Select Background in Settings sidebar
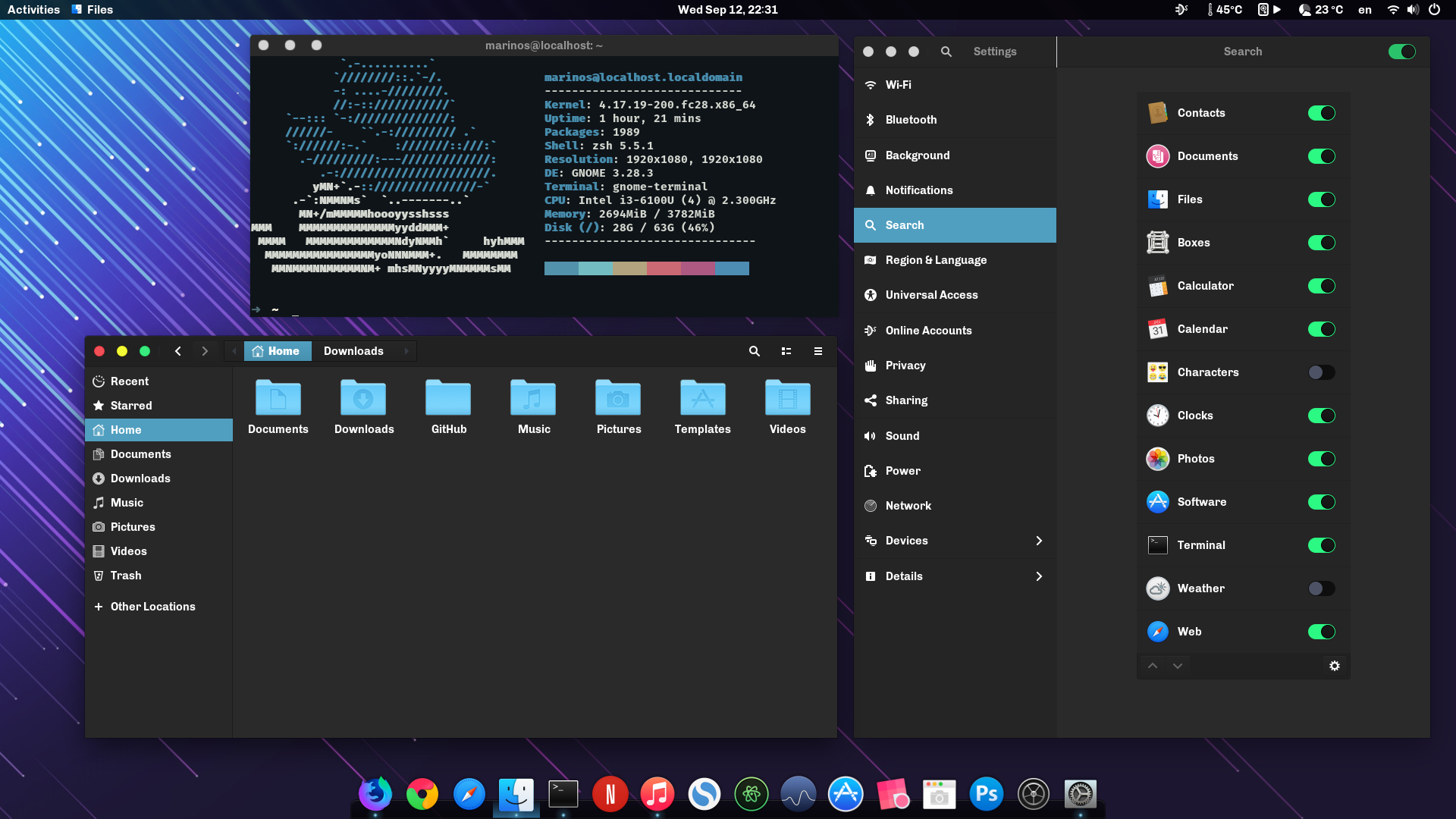Screen dimensions: 1456x819 [955, 155]
